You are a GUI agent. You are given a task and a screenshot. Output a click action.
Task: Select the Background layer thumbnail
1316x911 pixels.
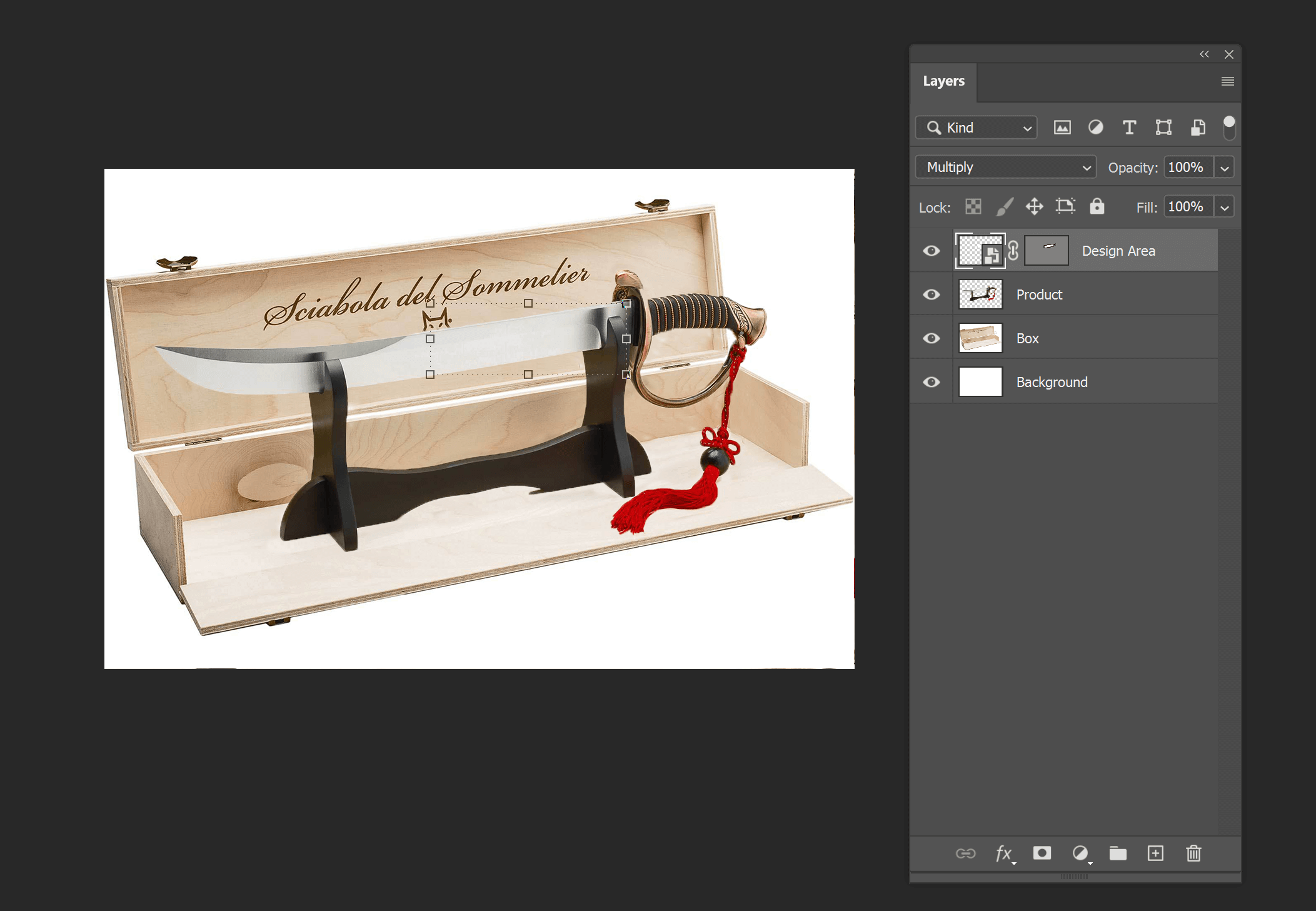point(980,382)
